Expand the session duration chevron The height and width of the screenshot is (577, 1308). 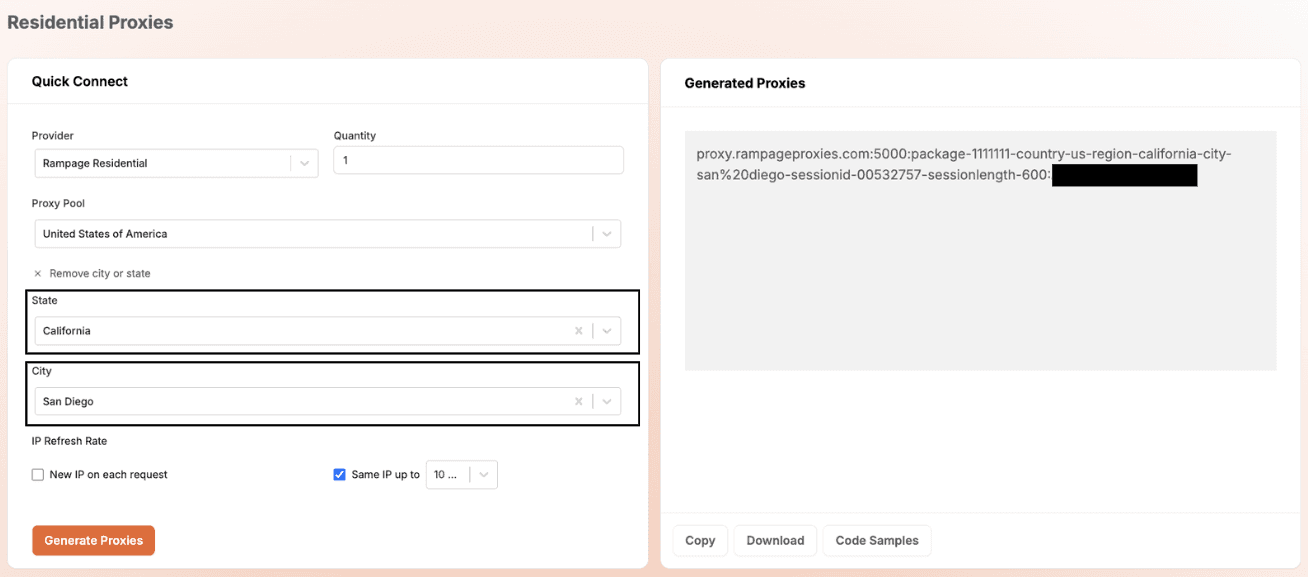[x=484, y=475]
